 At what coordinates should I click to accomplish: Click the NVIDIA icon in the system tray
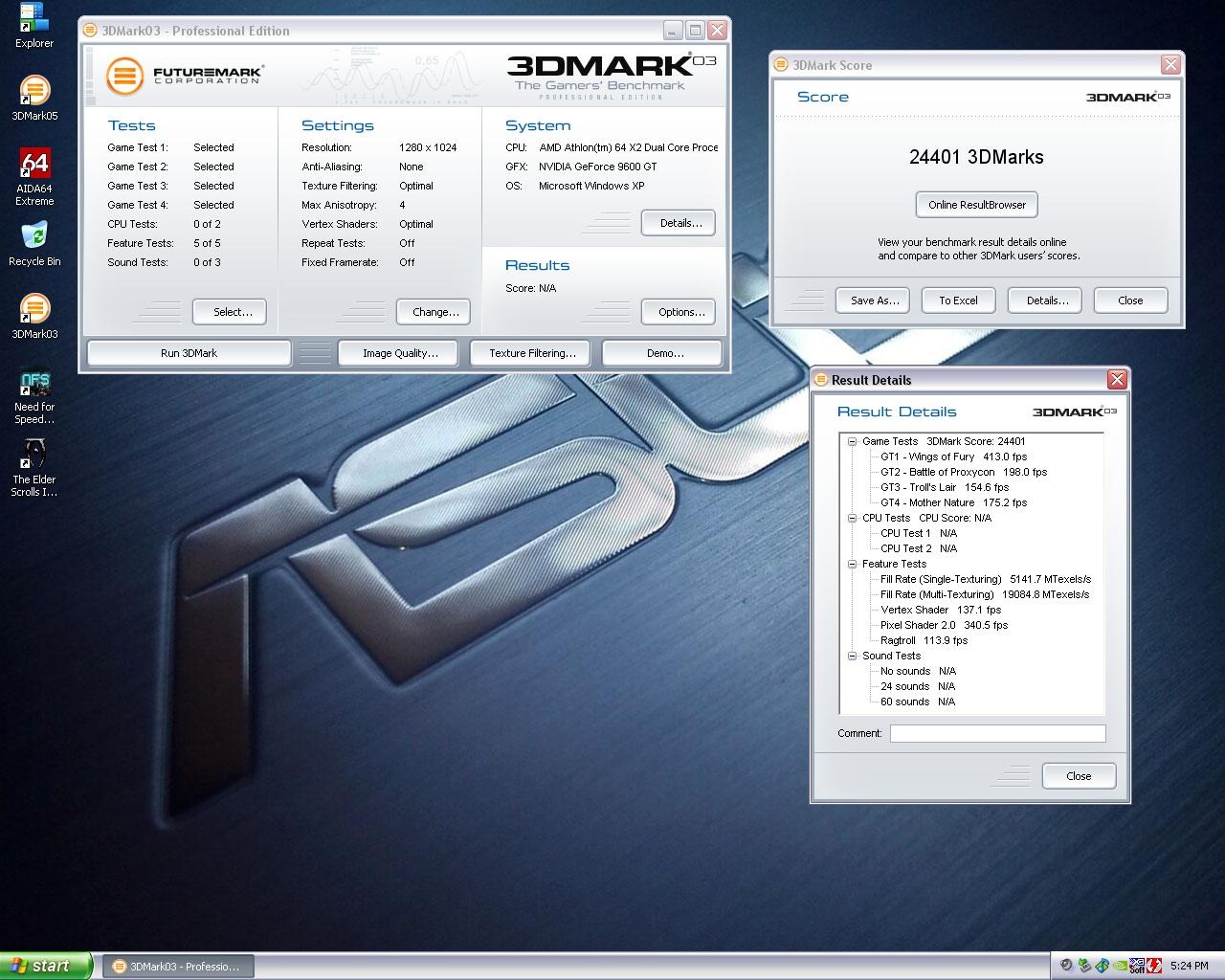(x=1119, y=966)
